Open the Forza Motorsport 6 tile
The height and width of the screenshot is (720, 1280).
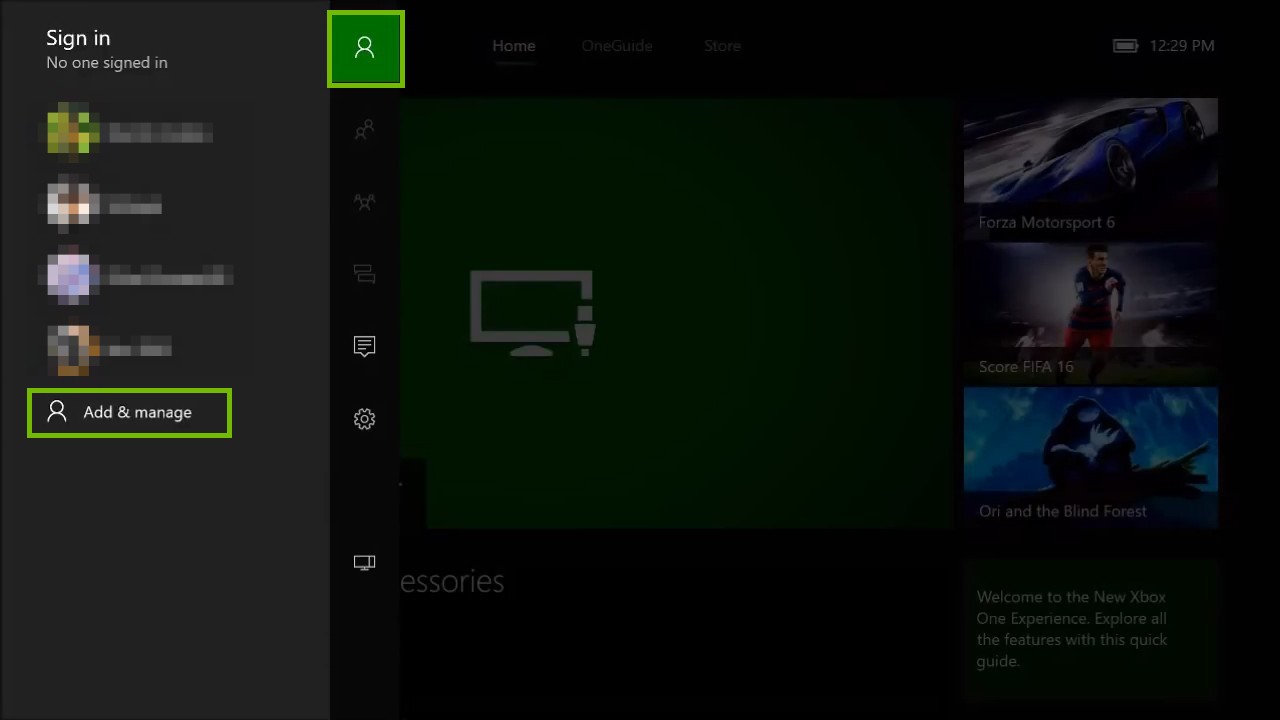pyautogui.click(x=1090, y=165)
